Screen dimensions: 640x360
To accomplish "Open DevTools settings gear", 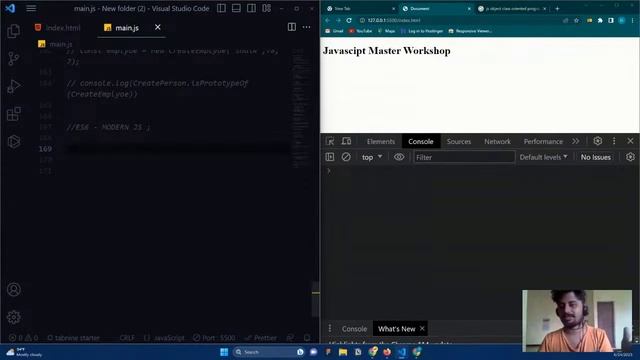I will point(598,141).
